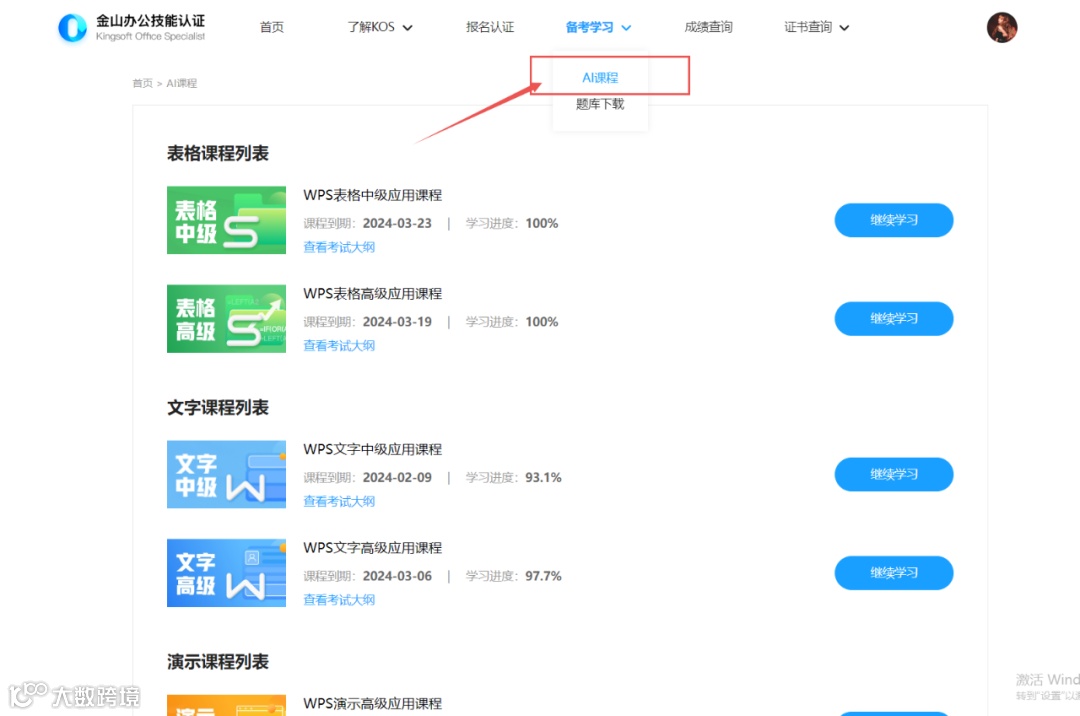1080x716 pixels.
Task: Click AI课程 in the breadcrumb
Action: (x=182, y=83)
